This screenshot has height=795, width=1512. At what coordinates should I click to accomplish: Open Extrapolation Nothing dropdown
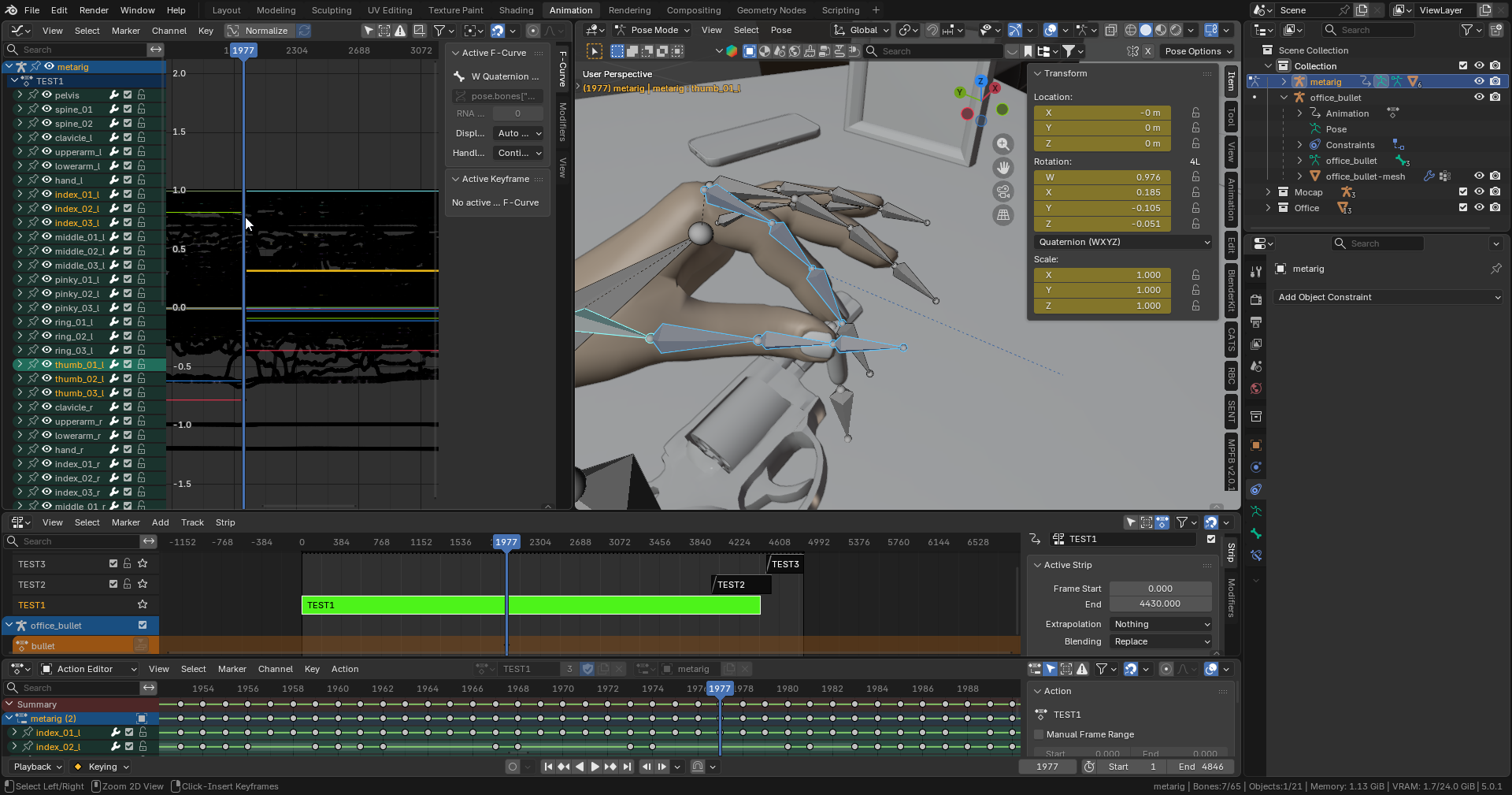pyautogui.click(x=1161, y=624)
